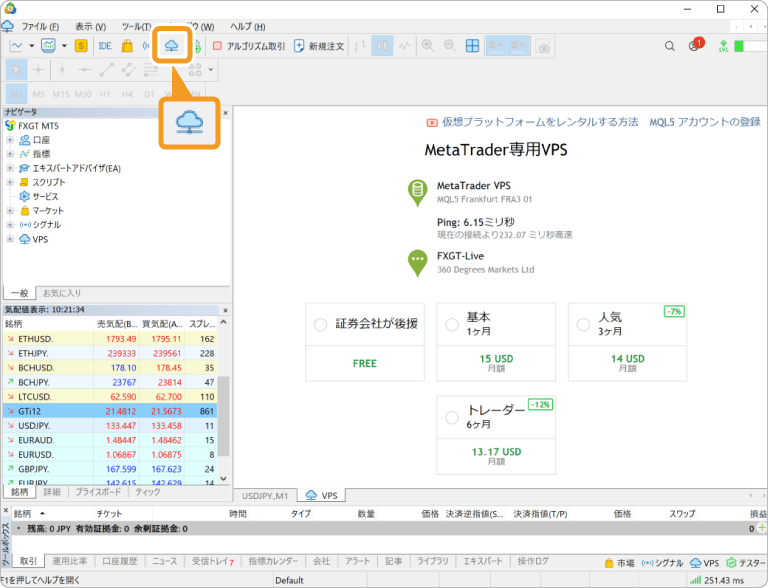
Task: Select the line chart icon
Action: pyautogui.click(x=404, y=46)
